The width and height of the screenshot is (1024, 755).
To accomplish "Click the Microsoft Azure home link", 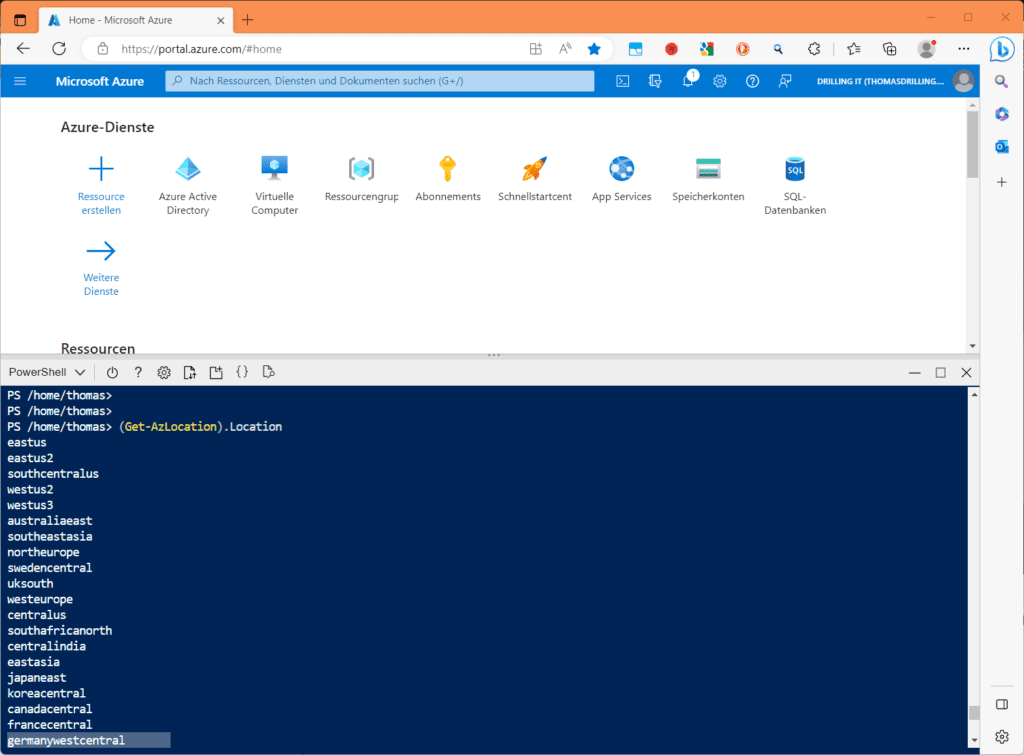I will click(100, 82).
